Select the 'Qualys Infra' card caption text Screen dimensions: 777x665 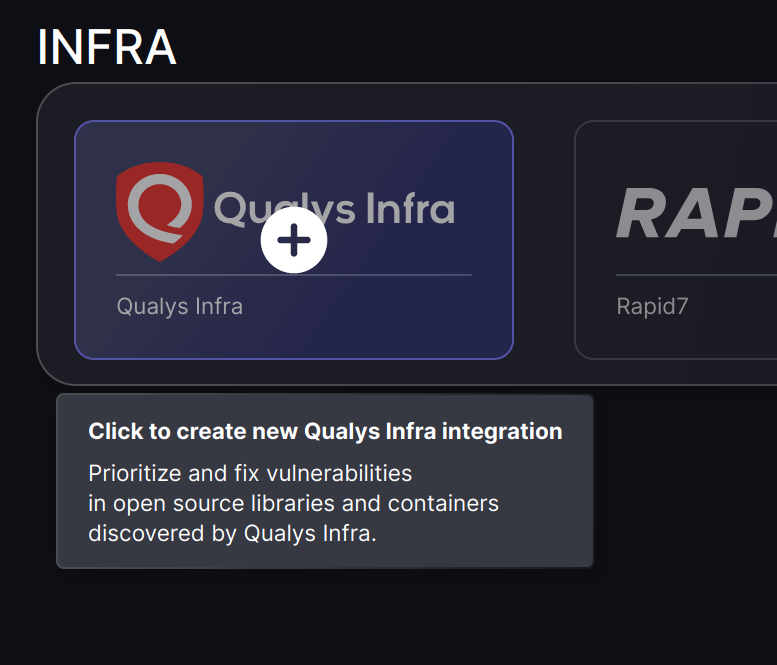(179, 306)
